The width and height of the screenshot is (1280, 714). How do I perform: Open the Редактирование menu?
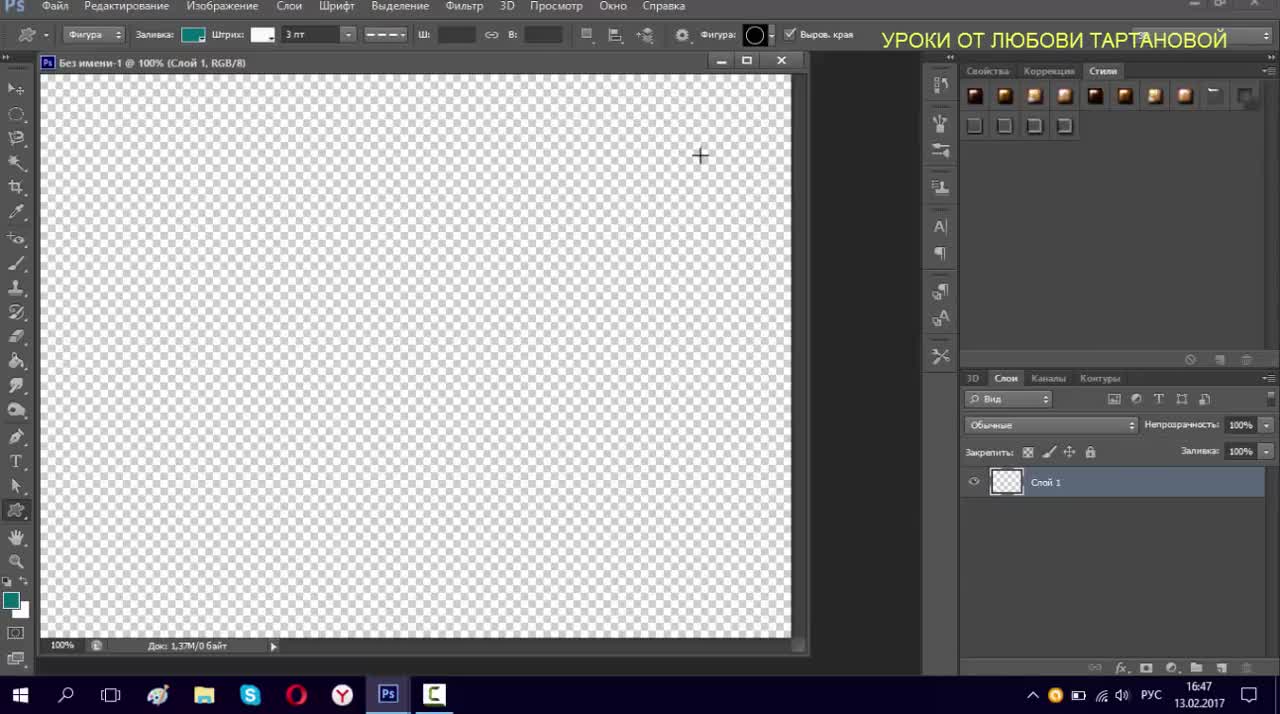(126, 6)
